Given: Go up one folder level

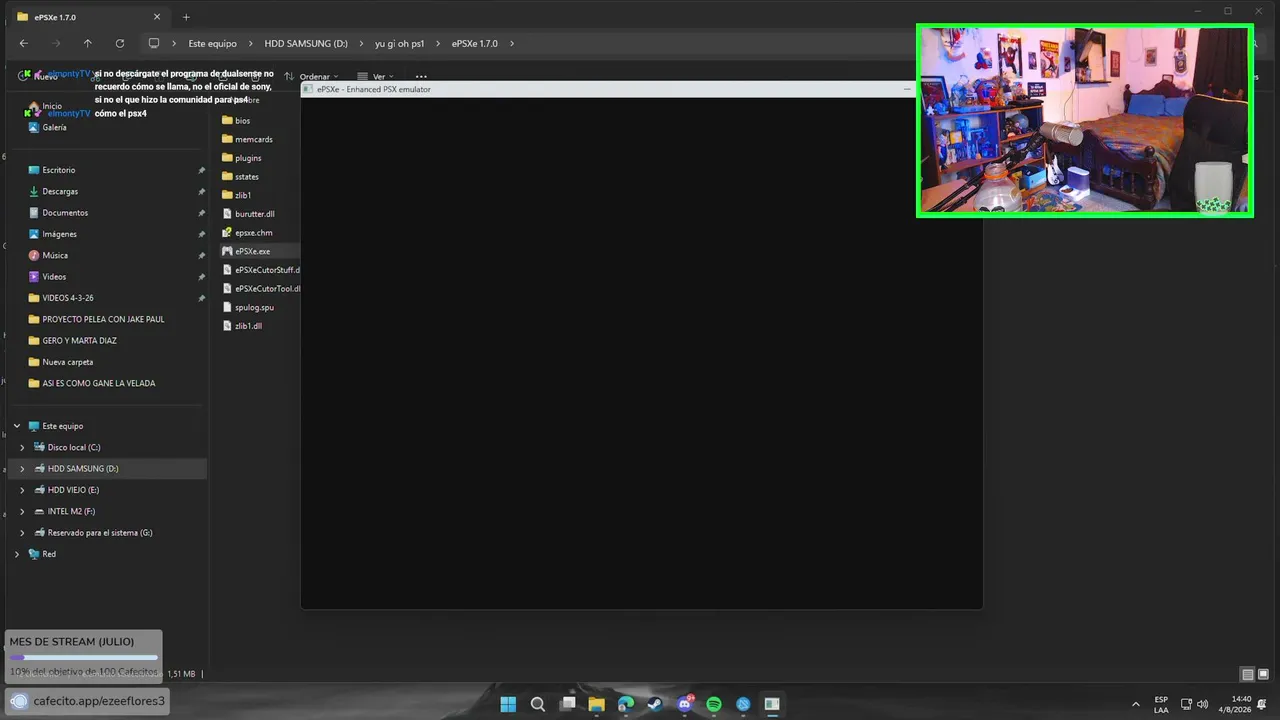Looking at the screenshot, I should point(88,43).
